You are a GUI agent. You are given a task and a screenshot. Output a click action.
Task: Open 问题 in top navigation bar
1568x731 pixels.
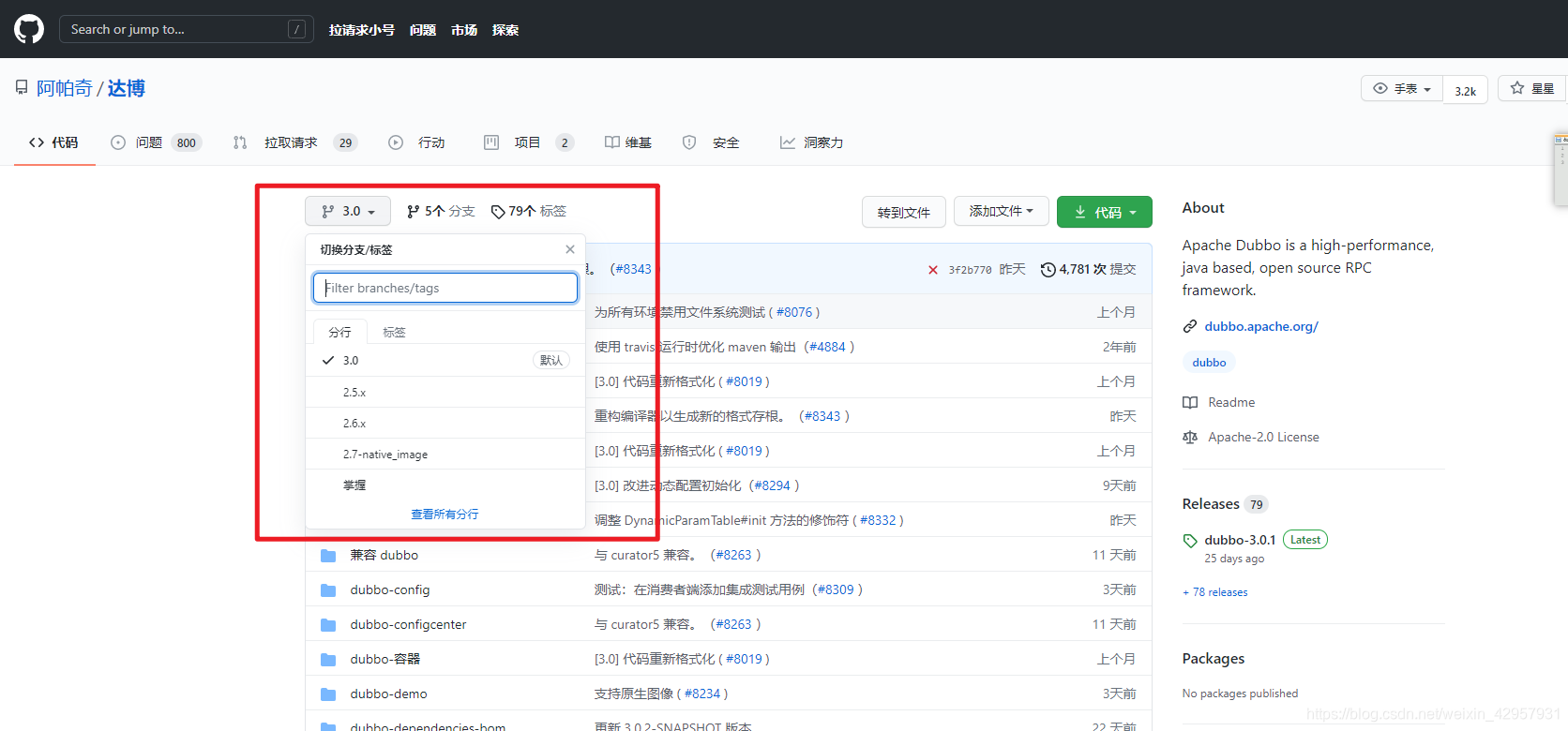point(423,30)
